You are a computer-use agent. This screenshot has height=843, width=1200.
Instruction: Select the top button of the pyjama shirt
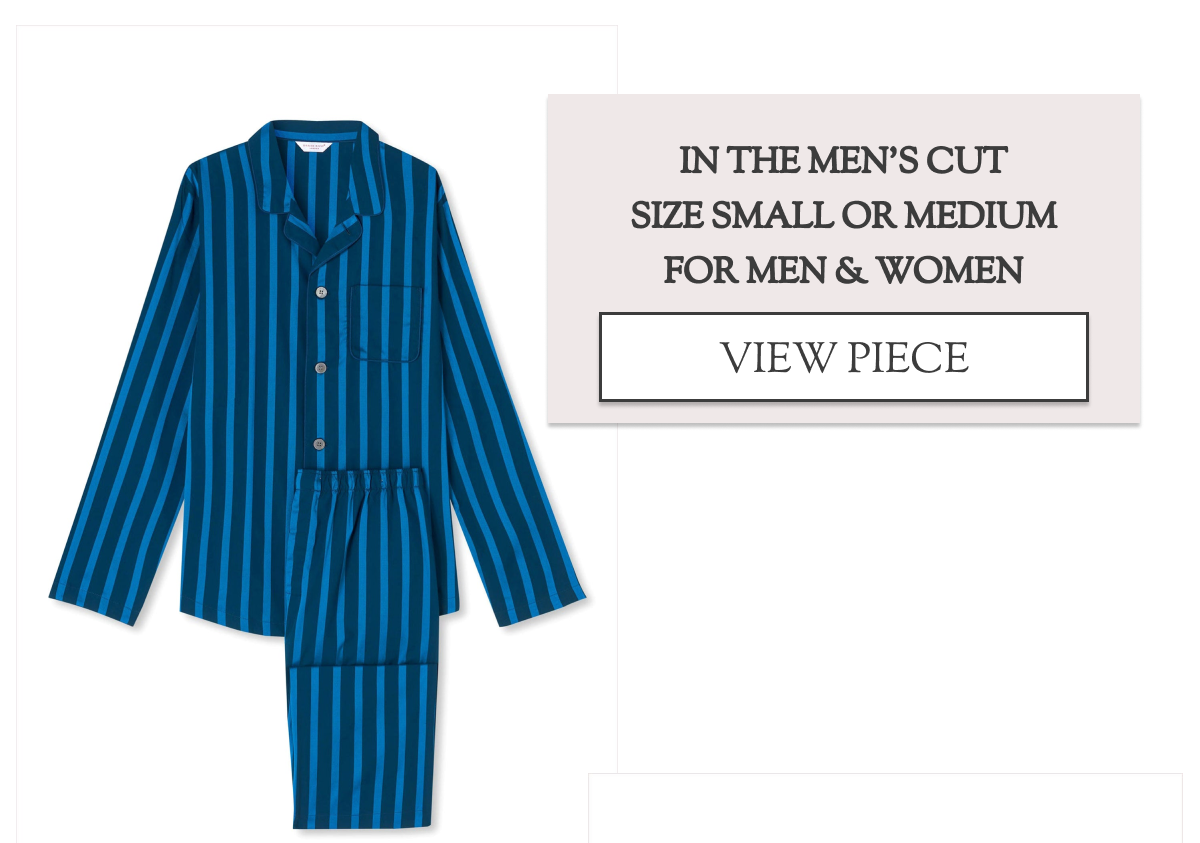[321, 293]
